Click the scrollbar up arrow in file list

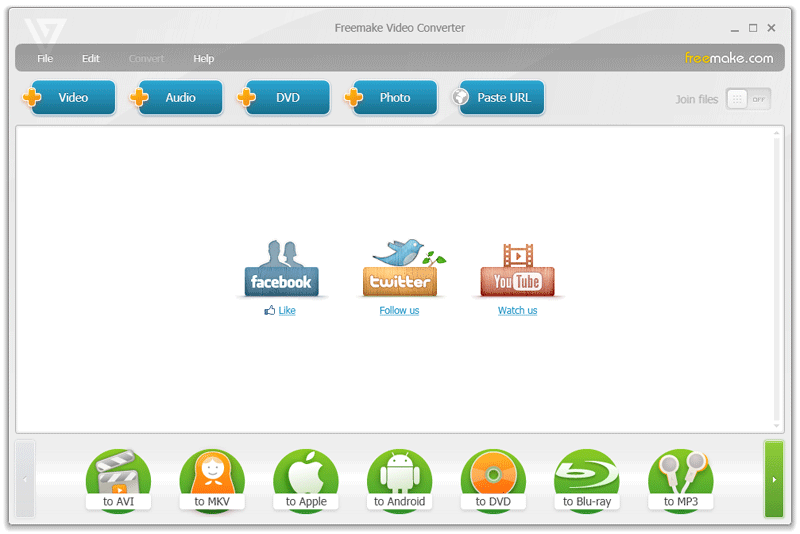click(x=776, y=133)
